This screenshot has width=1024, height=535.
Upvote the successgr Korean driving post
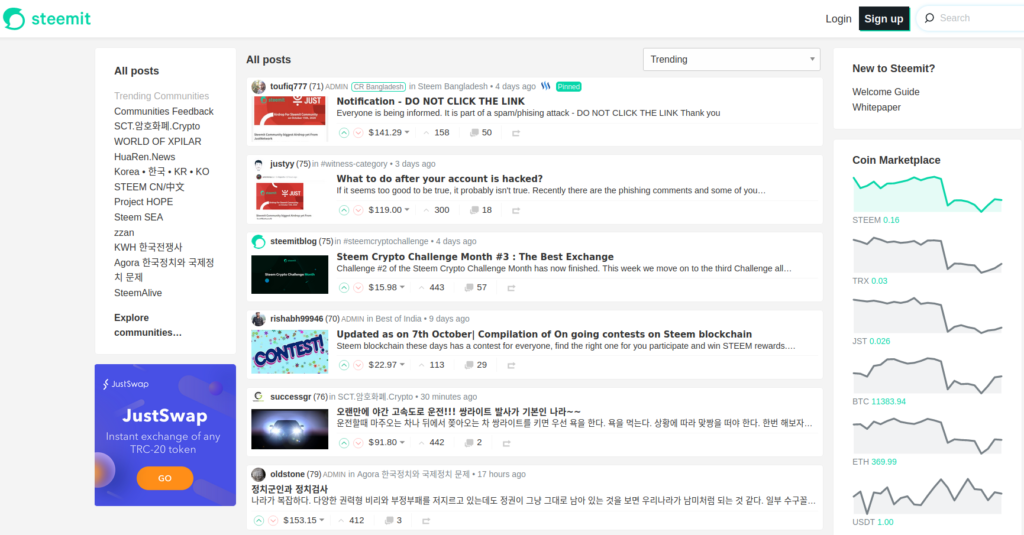(x=344, y=442)
